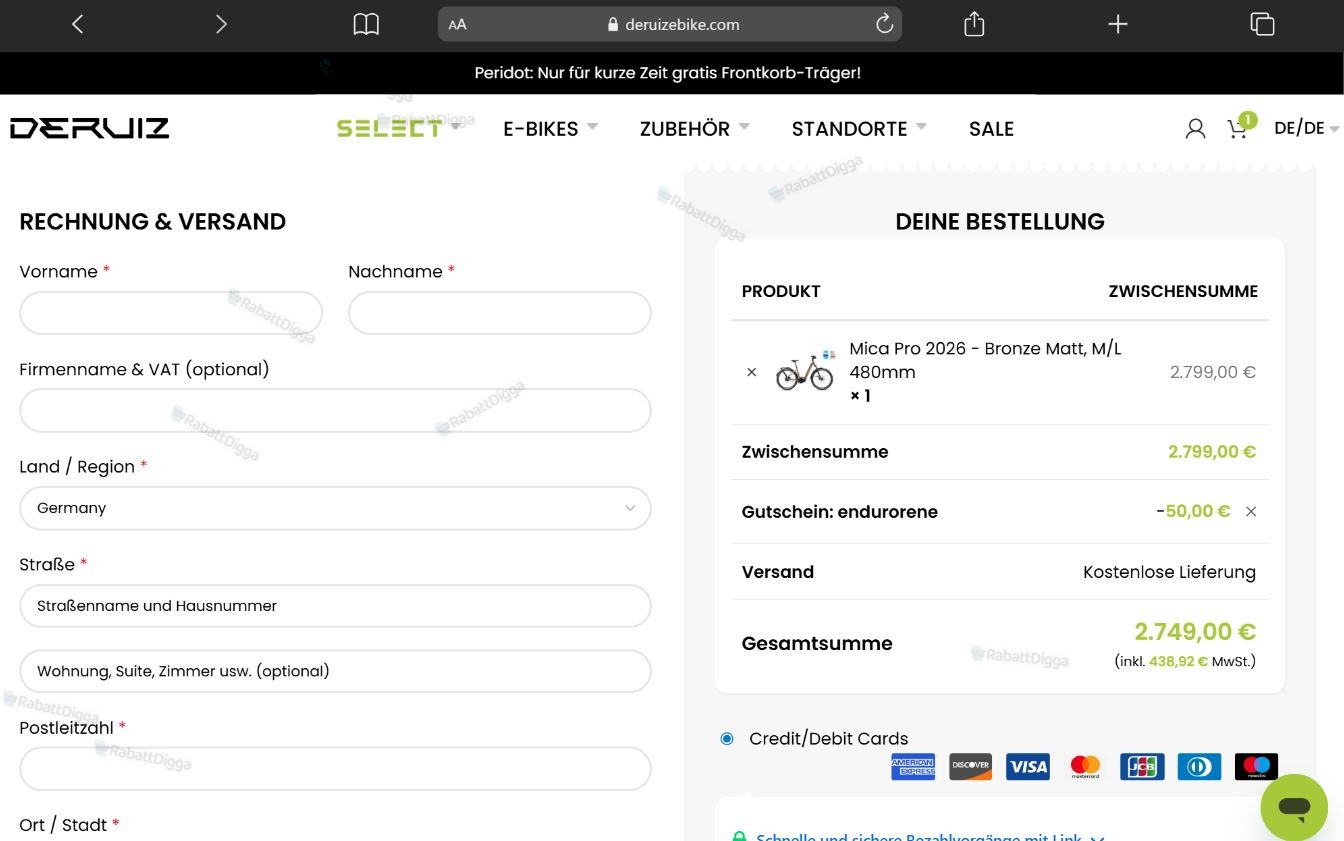Image resolution: width=1344 pixels, height=841 pixels.
Task: Click the Discover card icon
Action: tap(970, 767)
